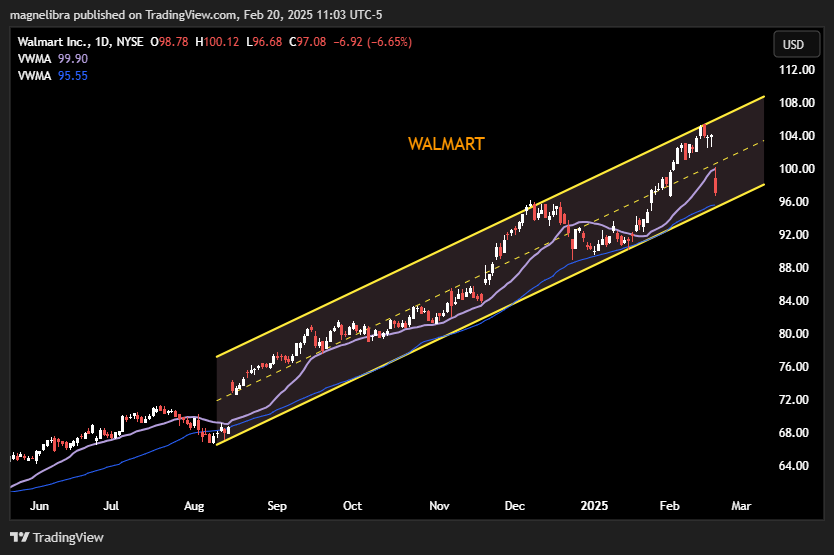Screen dimensions: 834x555
Task: Click the high price value H100.12
Action: click(x=217, y=42)
